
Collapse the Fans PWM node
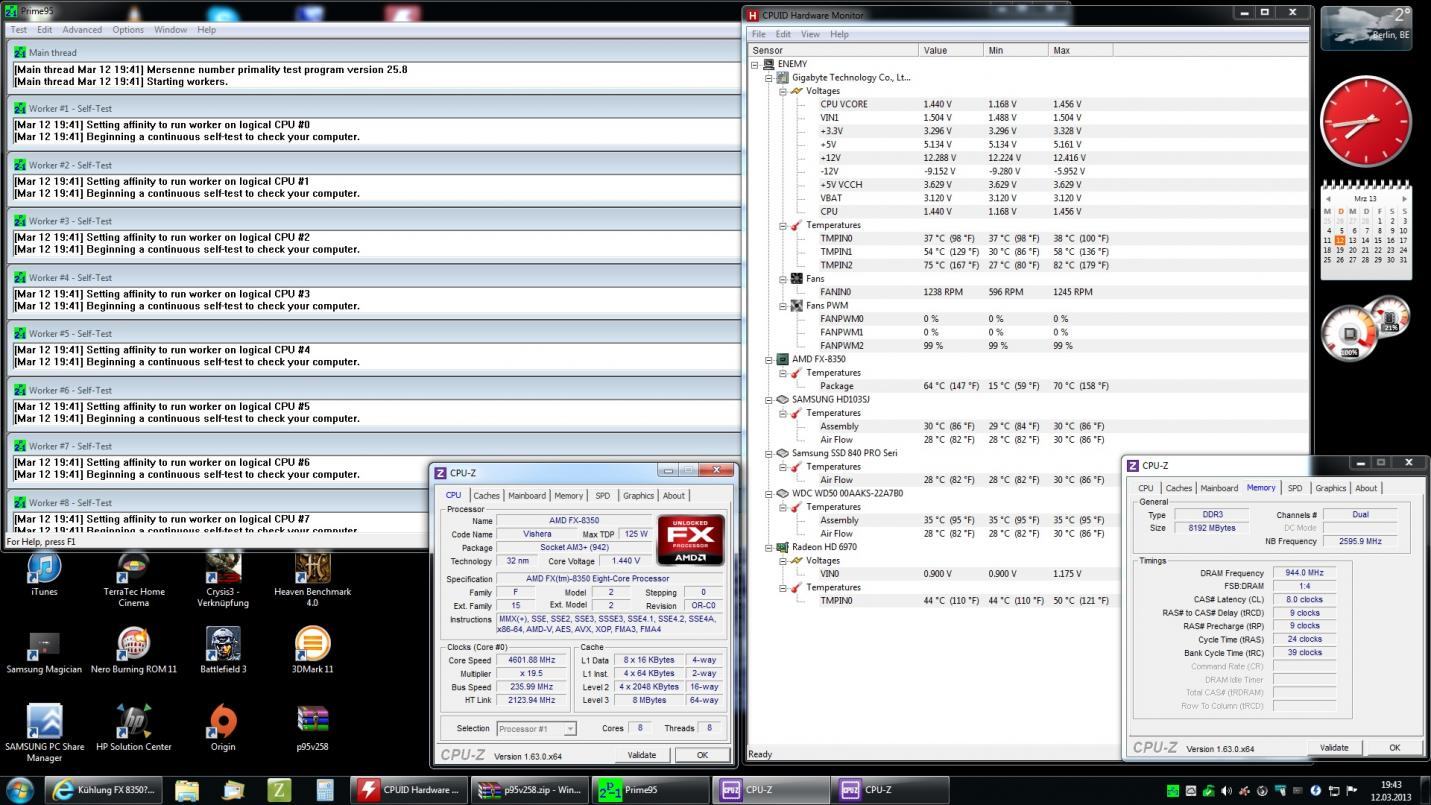pyautogui.click(x=783, y=305)
